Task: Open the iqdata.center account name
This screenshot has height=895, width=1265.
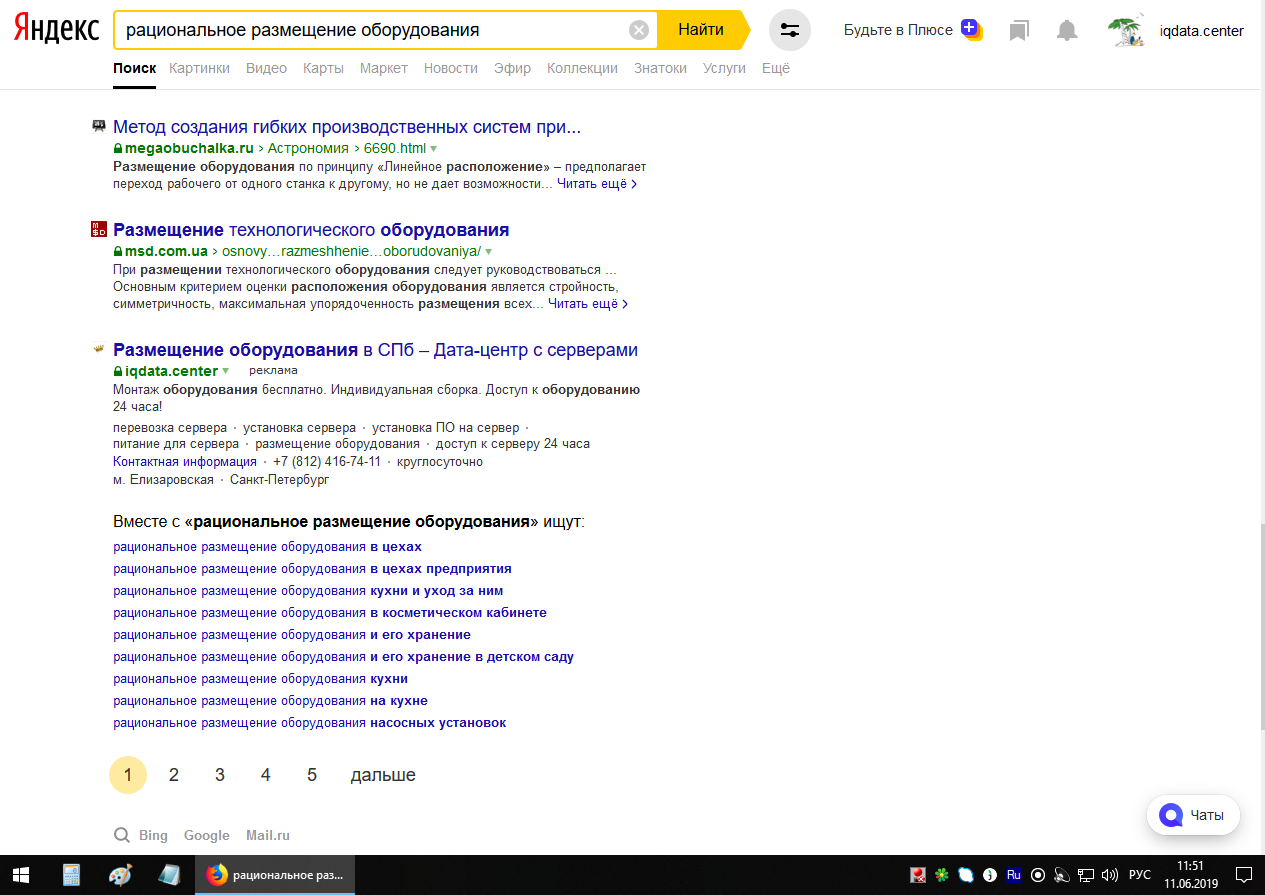Action: 1201,30
